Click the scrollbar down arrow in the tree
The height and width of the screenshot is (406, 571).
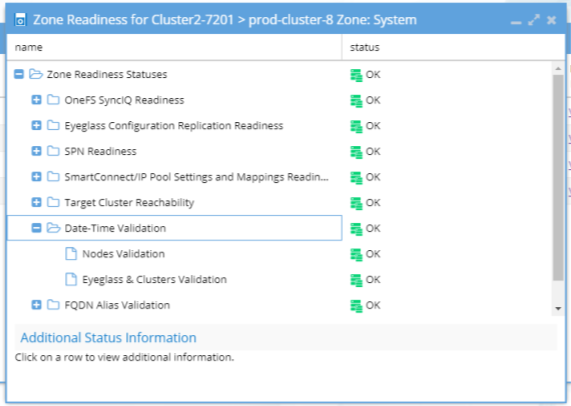[x=558, y=309]
